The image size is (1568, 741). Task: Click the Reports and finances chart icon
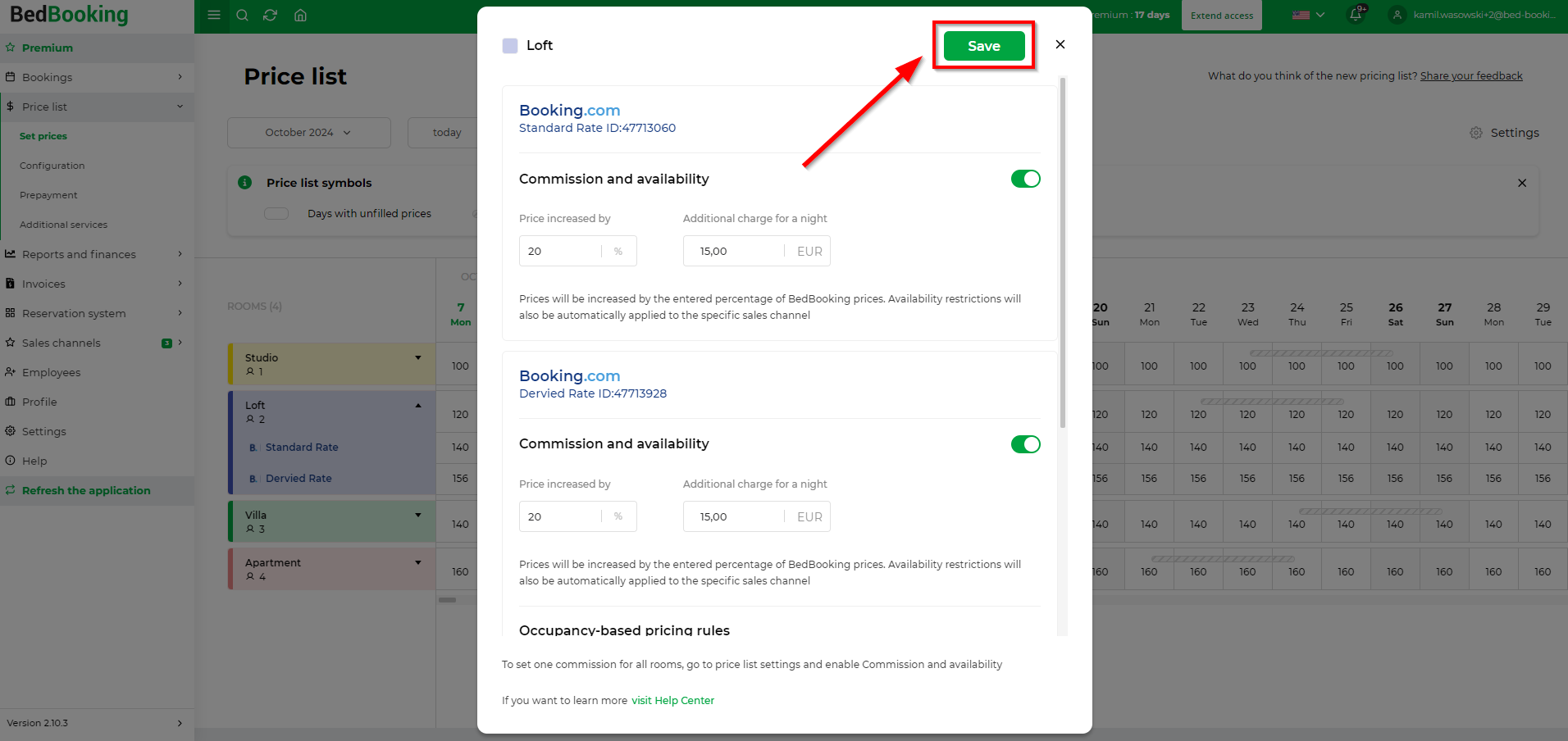tap(11, 254)
